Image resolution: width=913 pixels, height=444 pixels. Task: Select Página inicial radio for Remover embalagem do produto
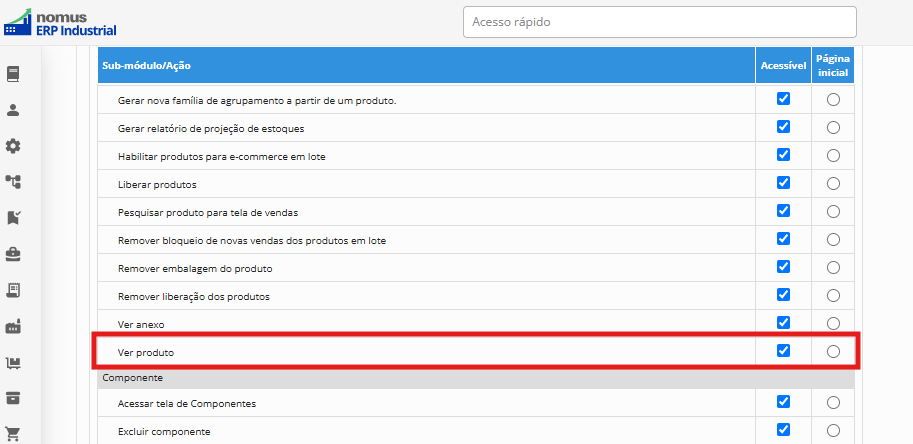click(833, 268)
